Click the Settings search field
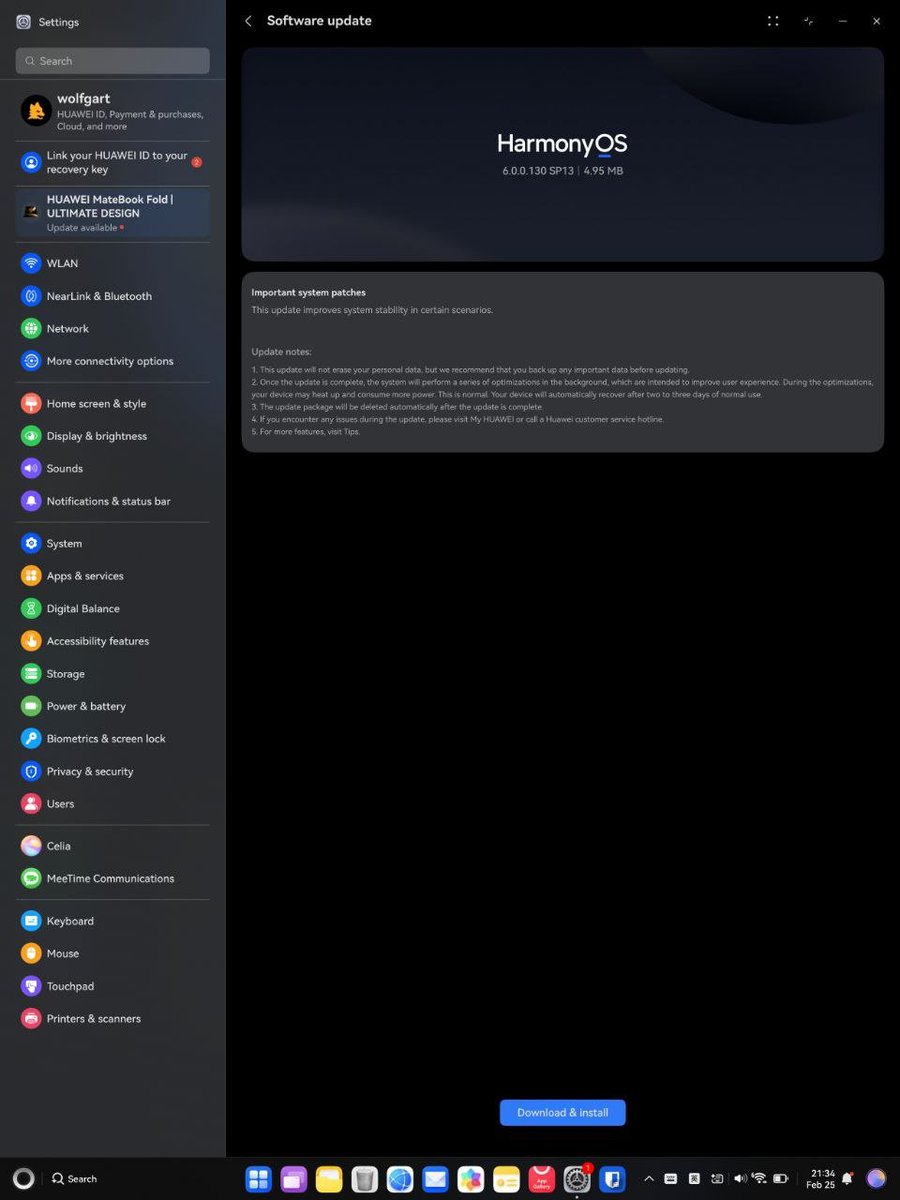 [112, 61]
